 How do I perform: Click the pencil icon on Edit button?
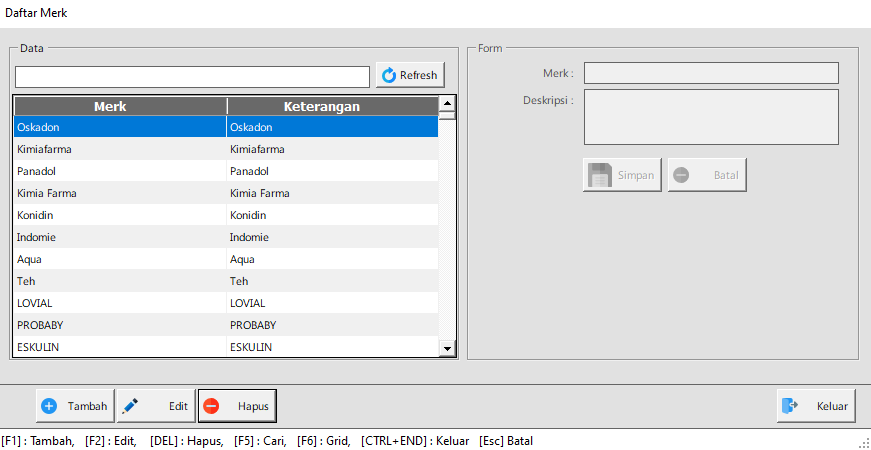[x=129, y=406]
